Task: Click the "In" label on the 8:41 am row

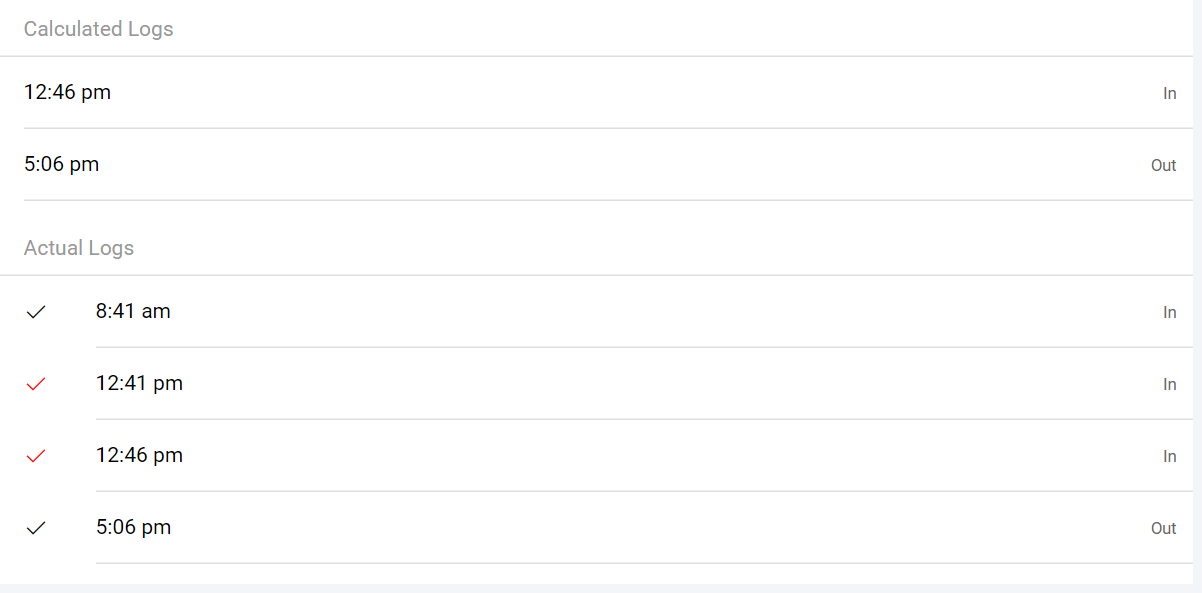Action: point(1169,312)
